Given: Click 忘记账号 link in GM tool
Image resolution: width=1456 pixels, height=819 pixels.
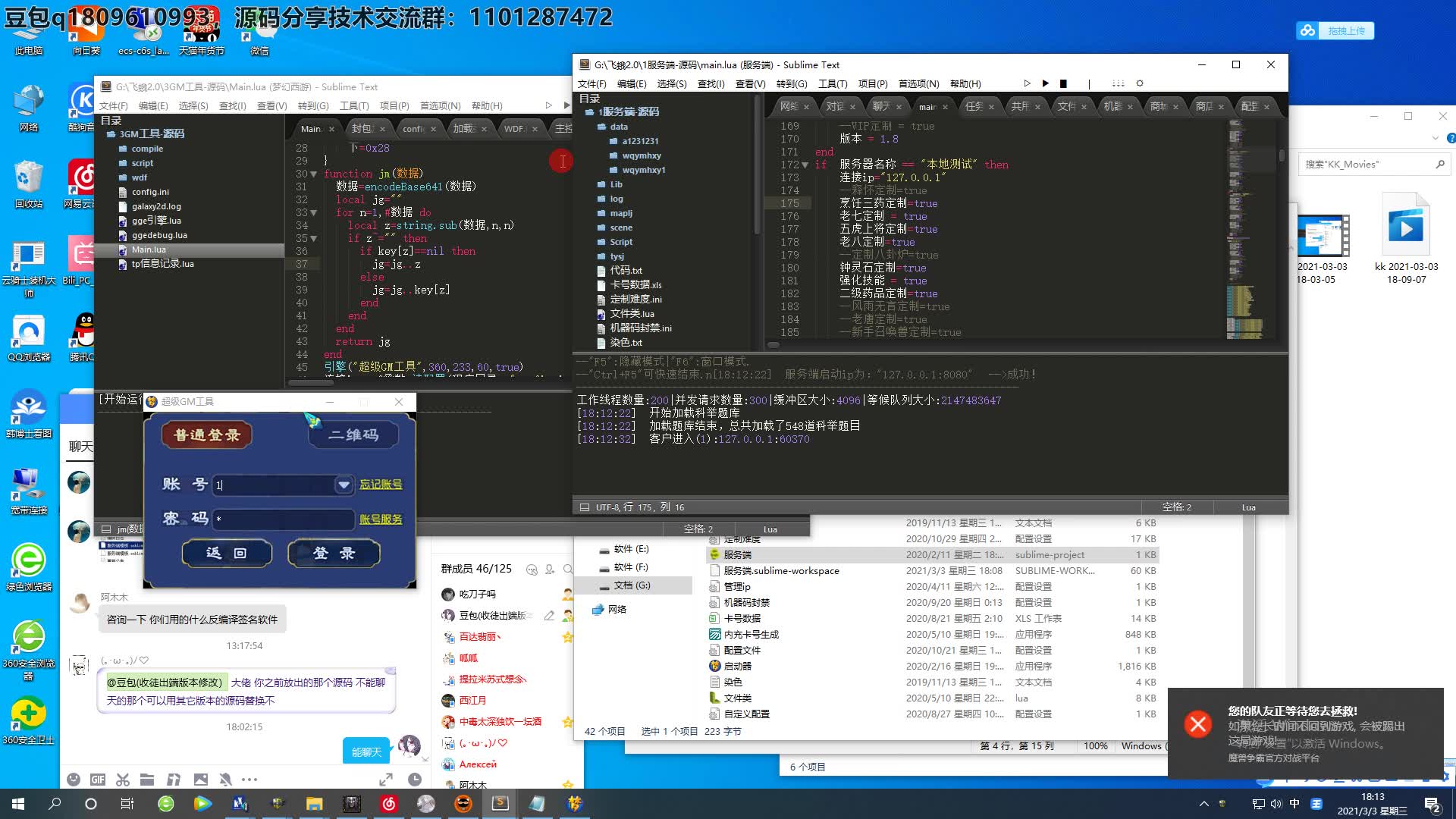Looking at the screenshot, I should pyautogui.click(x=381, y=485).
